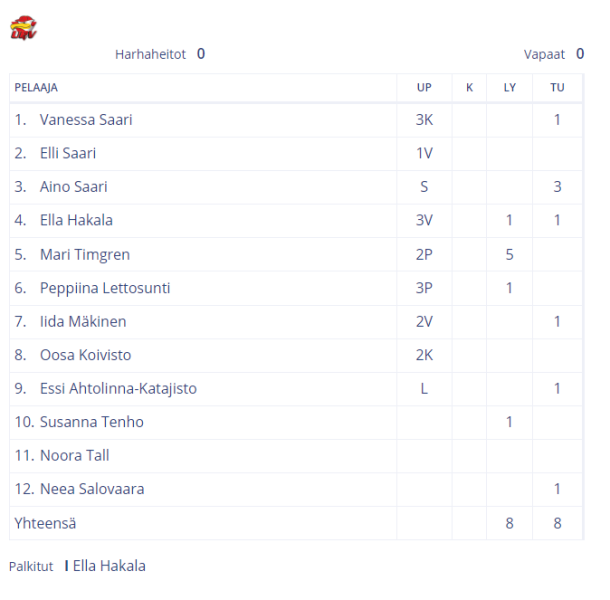Click Ella Hakala in the player list

(x=76, y=220)
